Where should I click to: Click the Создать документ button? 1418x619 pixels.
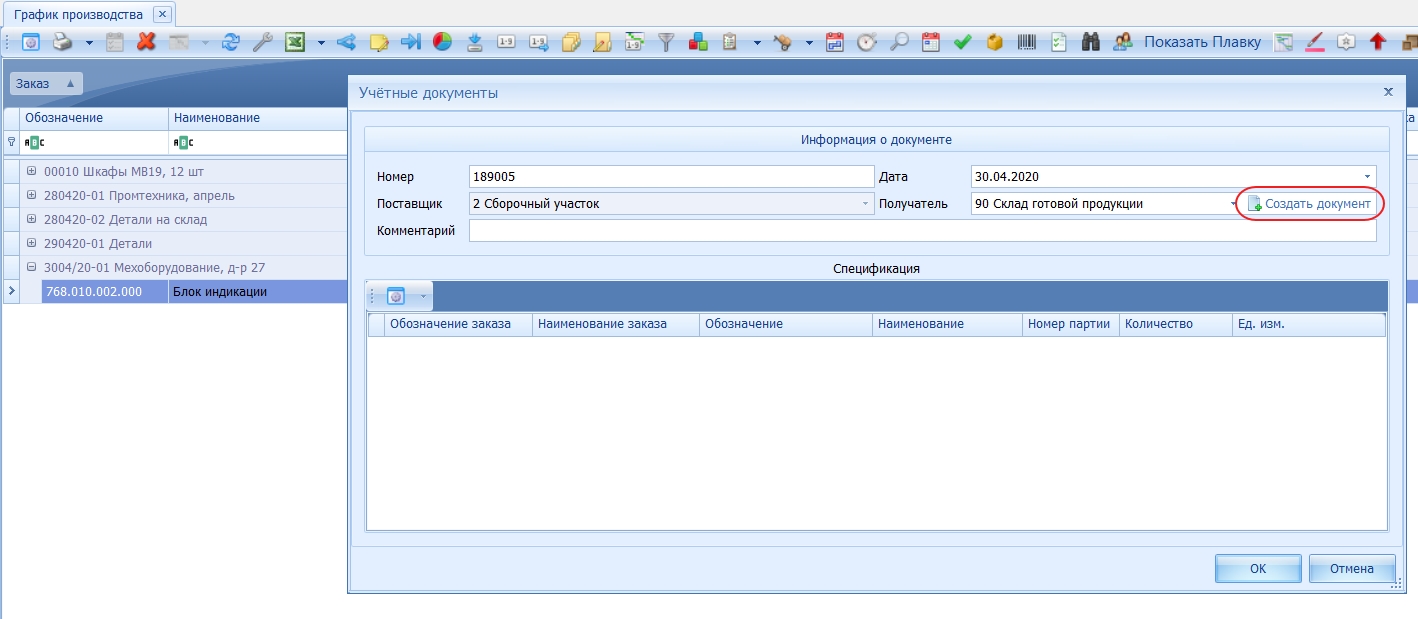coord(1309,204)
